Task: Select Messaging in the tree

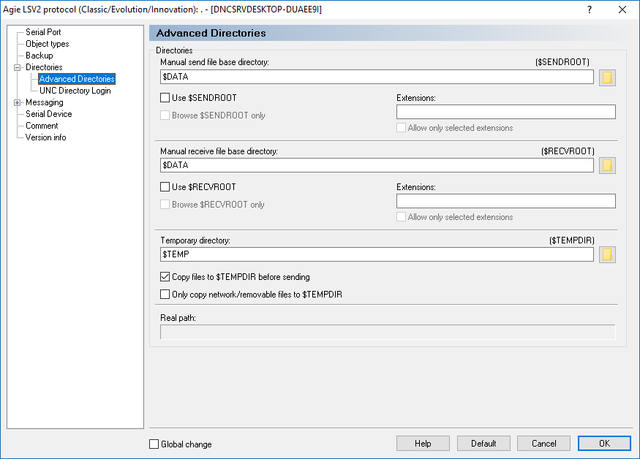Action: [x=44, y=102]
